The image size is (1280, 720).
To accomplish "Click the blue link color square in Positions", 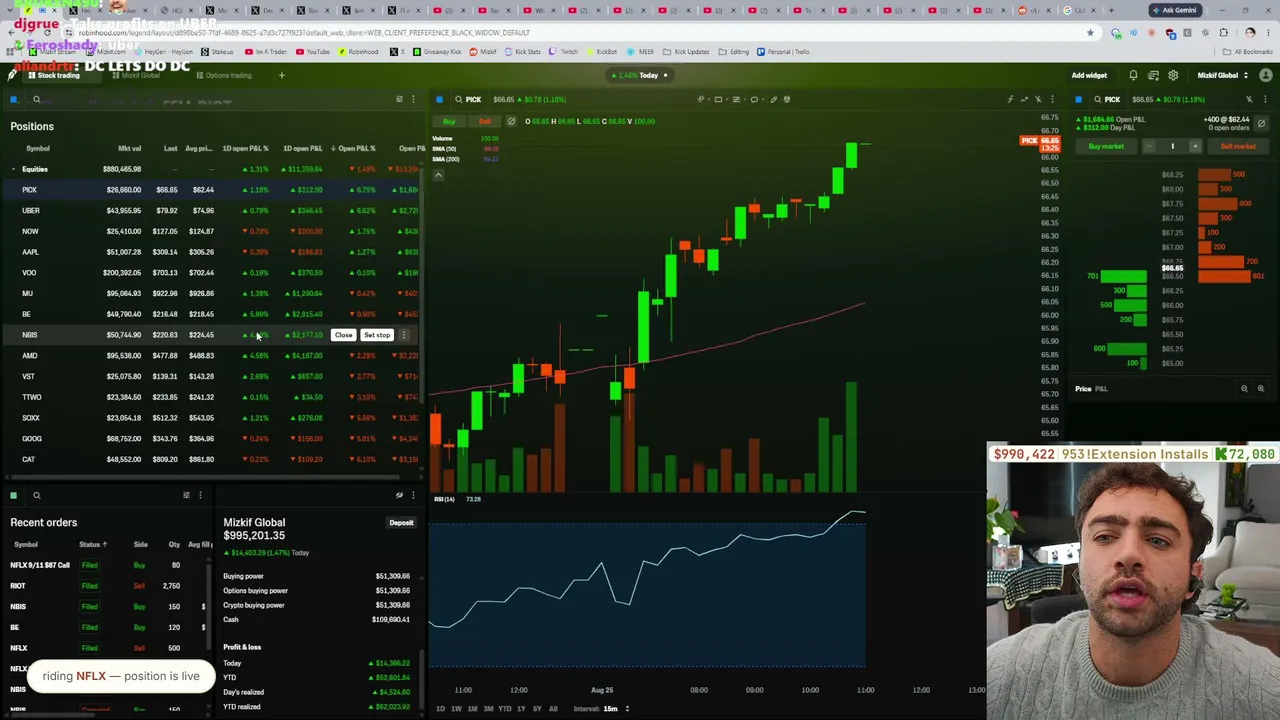I will (x=13, y=100).
